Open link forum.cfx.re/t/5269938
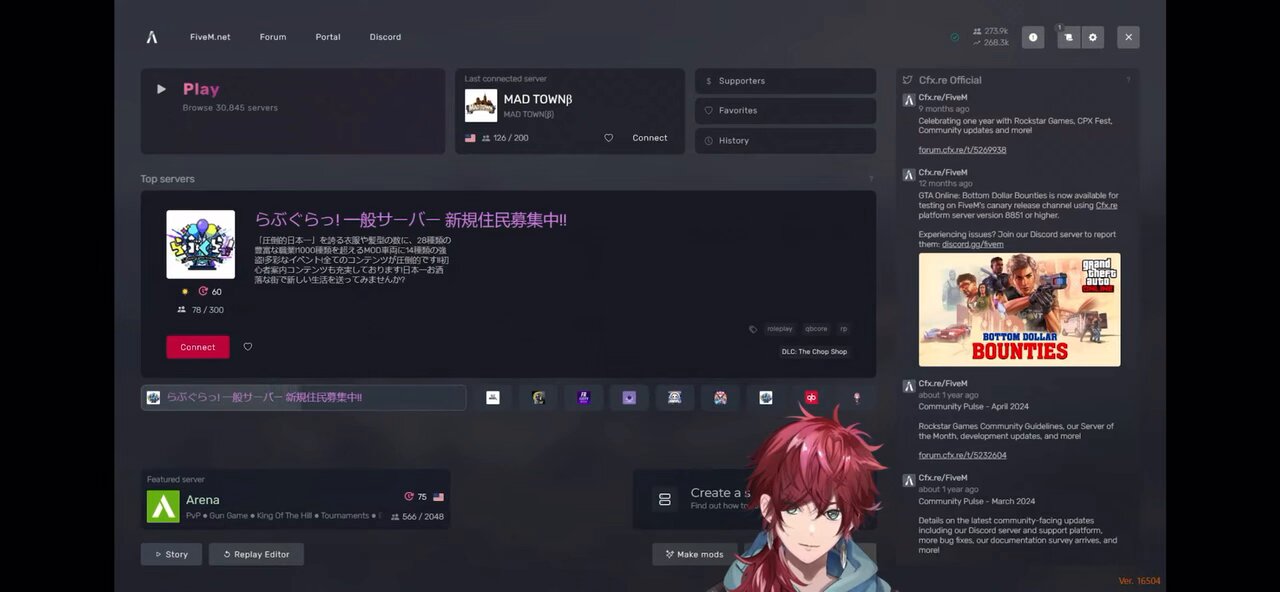This screenshot has height=592, width=1280. (x=962, y=150)
